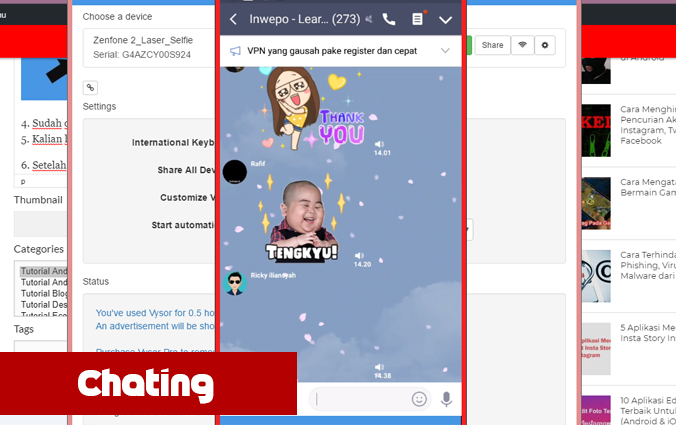Image resolution: width=676 pixels, height=425 pixels.
Task: Open 5 Aplikasi Insta Story article
Action: [x=648, y=333]
